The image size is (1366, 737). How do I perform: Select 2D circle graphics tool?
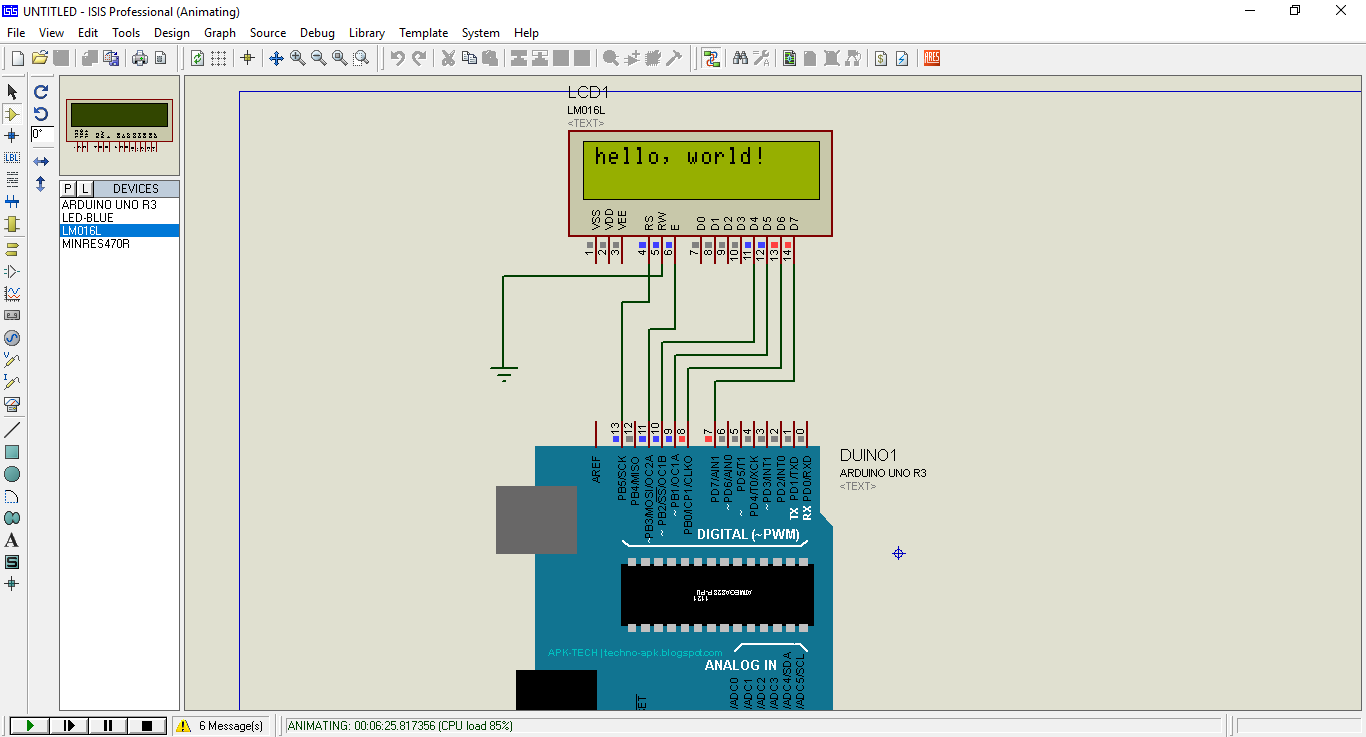(12, 474)
